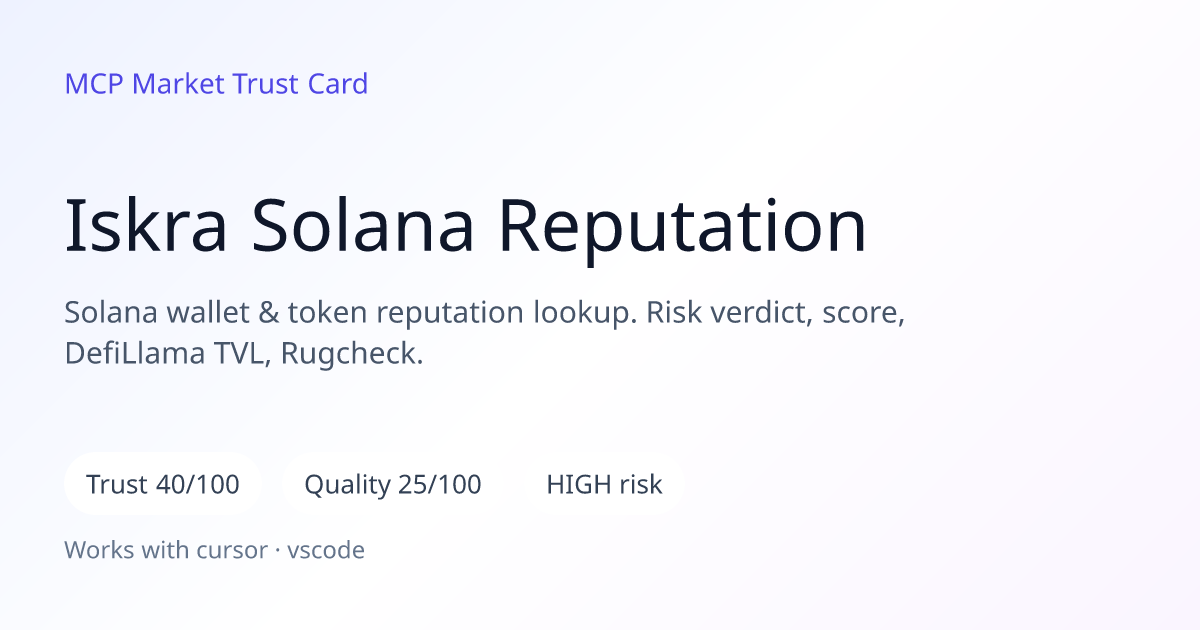Click the 25/100 number in Quality badge

[x=438, y=485]
